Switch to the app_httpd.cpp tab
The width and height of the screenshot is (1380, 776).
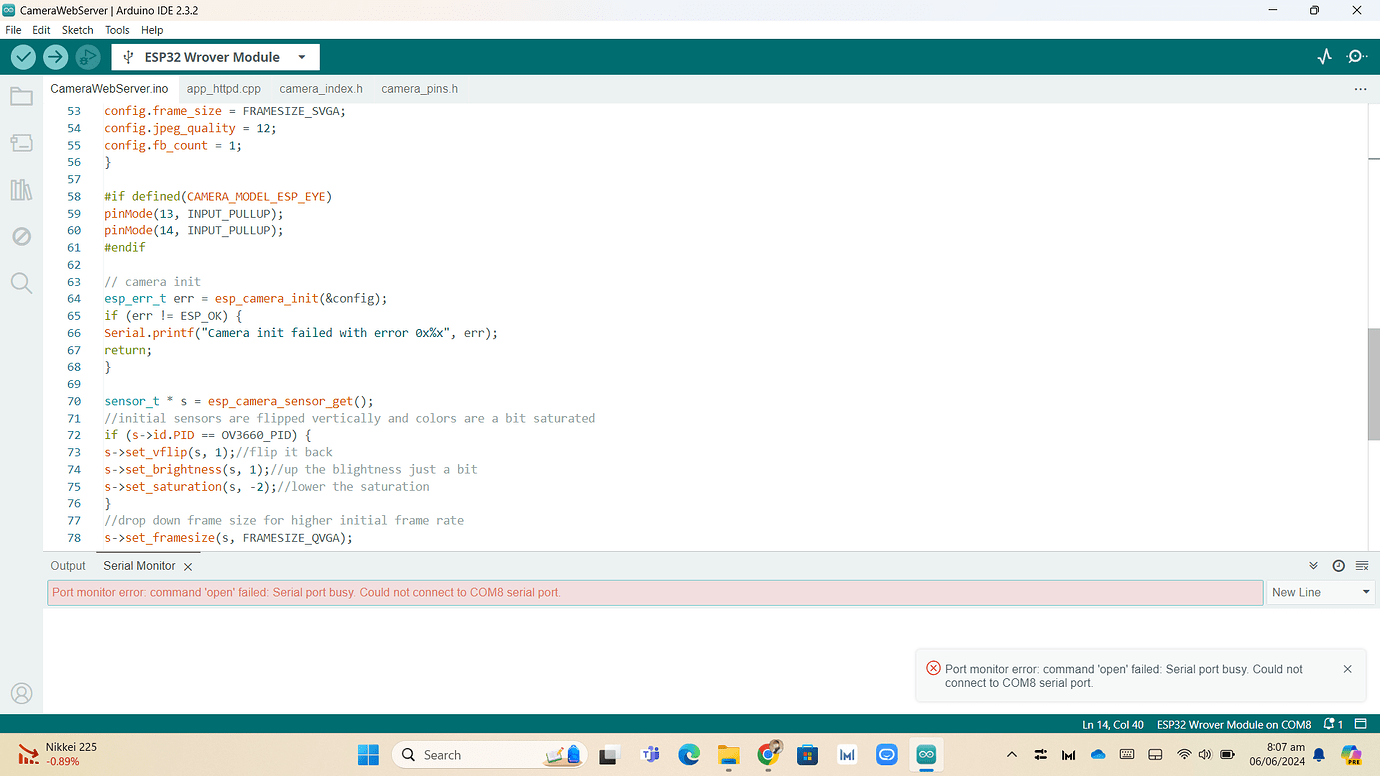[223, 88]
